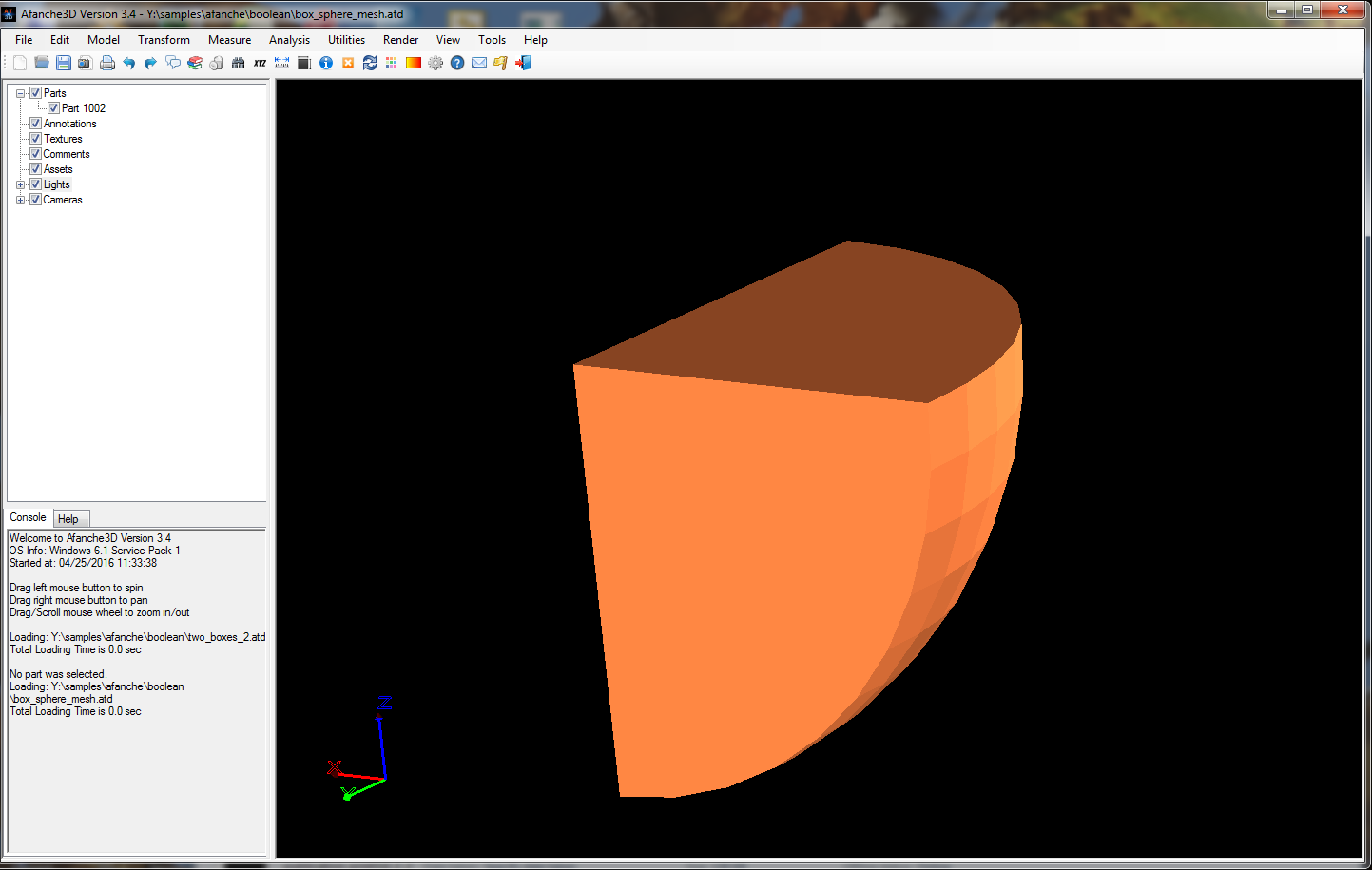Click the Save floppy disk icon
This screenshot has width=1372, height=870.
pyautogui.click(x=64, y=63)
